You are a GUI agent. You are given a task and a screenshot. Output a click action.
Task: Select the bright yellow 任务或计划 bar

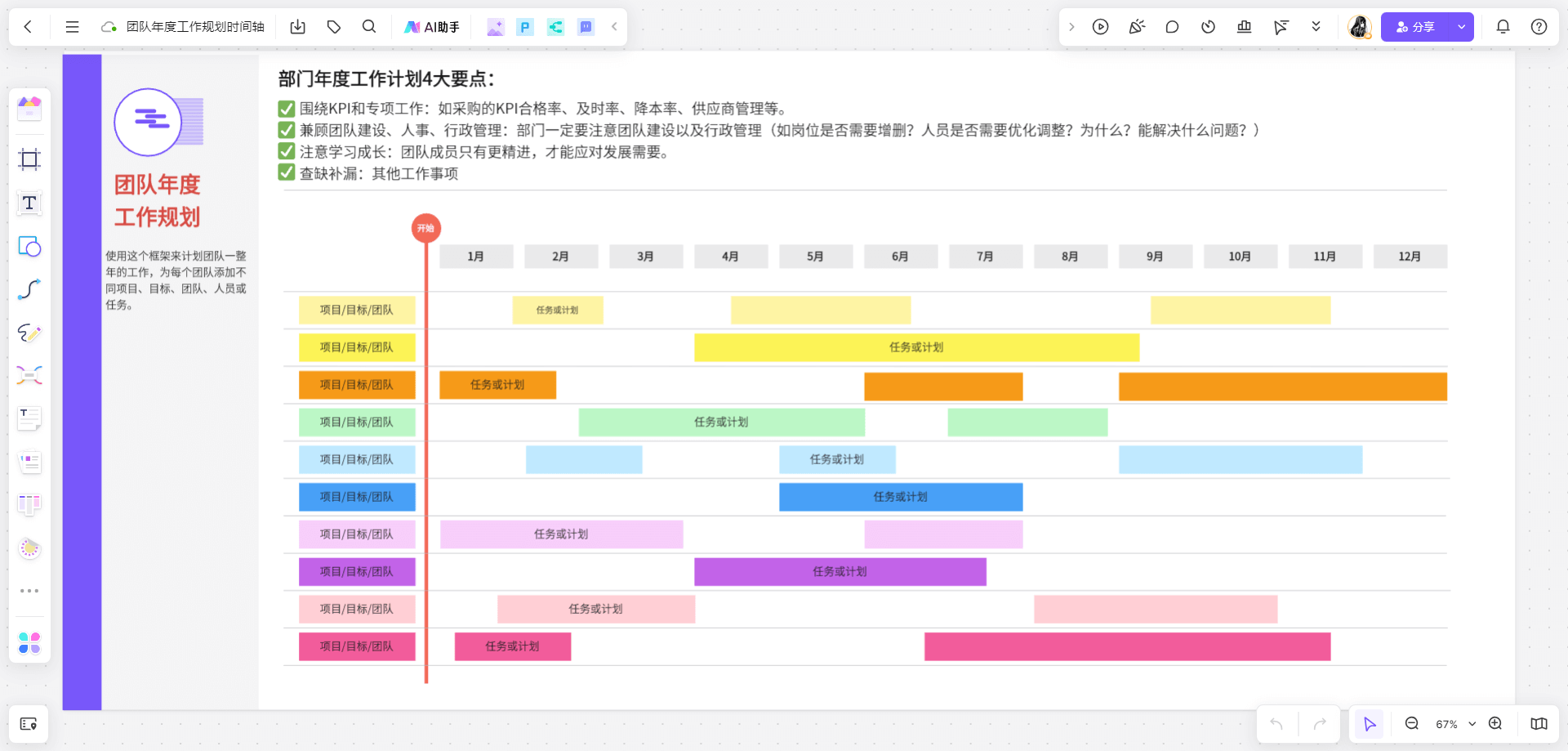(x=916, y=347)
